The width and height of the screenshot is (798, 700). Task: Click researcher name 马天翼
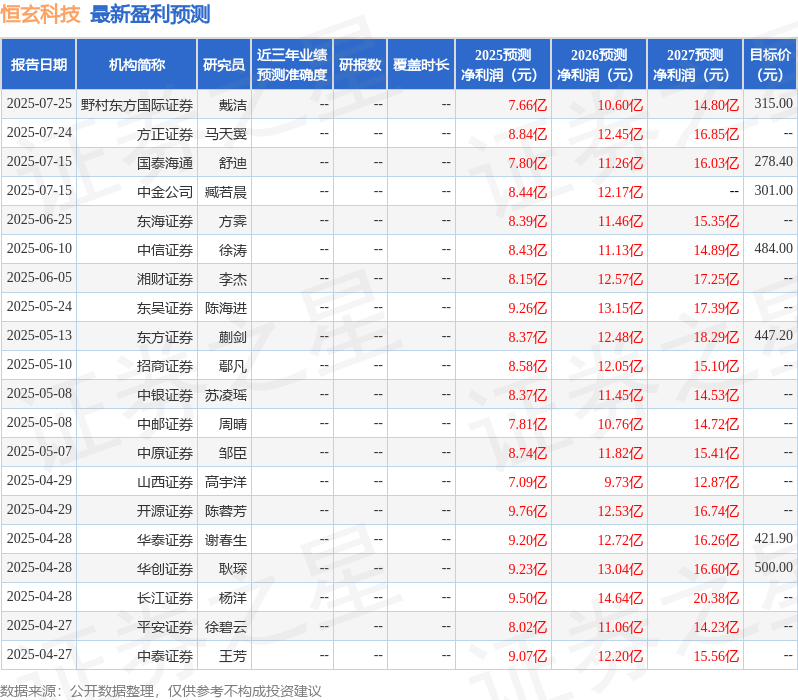coord(226,134)
